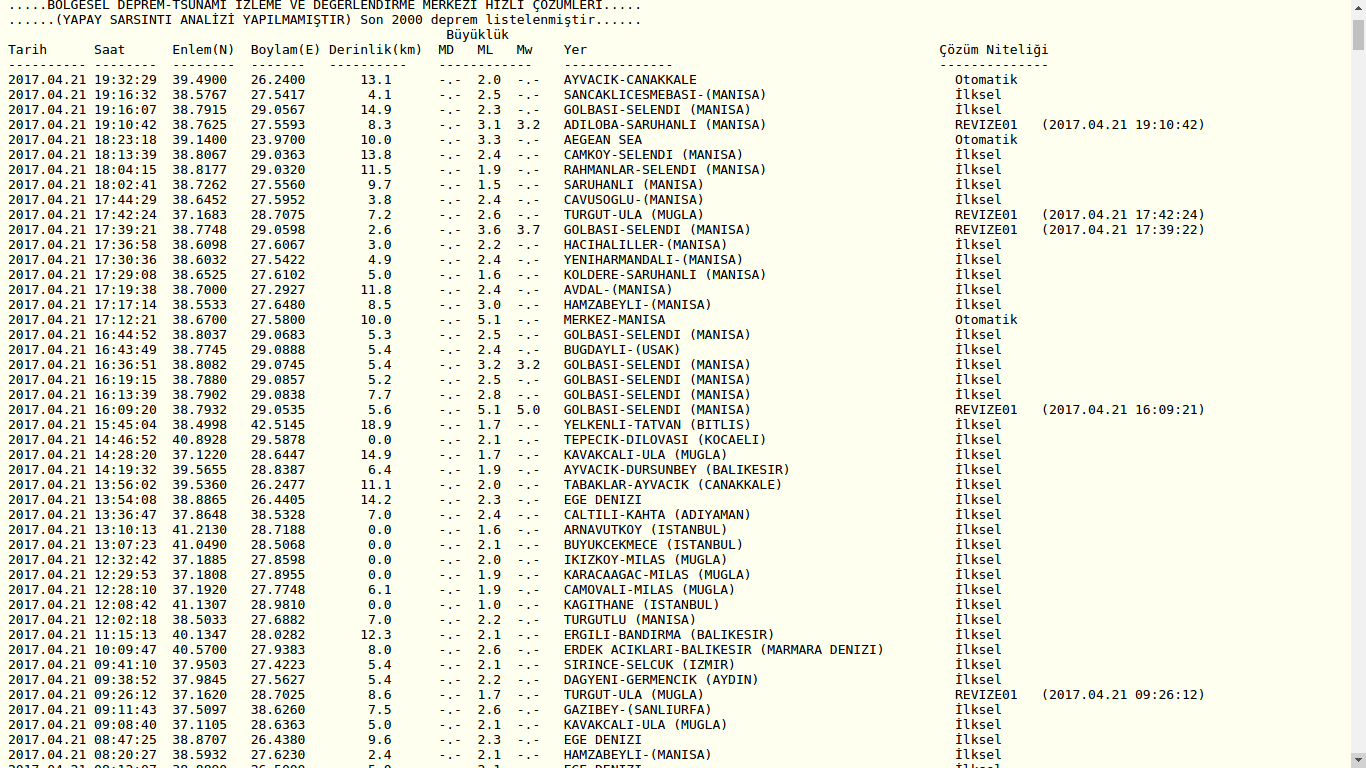
Task: Click location 'TABAKLAR-AYVACIK (CANAKKALE)'
Action: 673,485
